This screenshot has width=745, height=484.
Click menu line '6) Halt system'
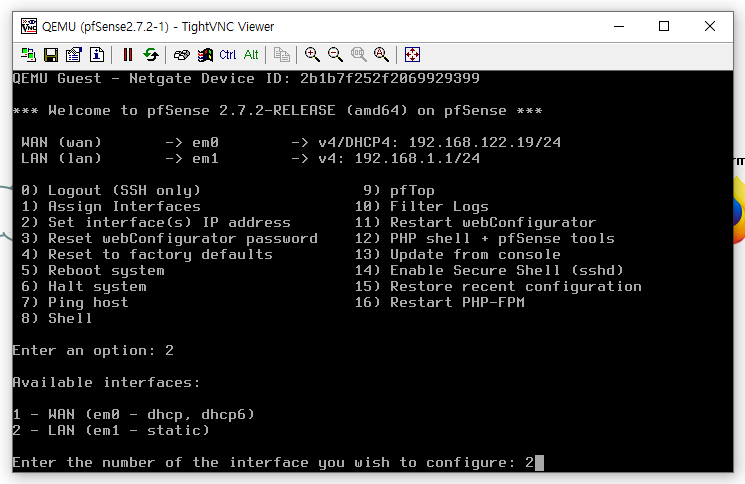84,286
